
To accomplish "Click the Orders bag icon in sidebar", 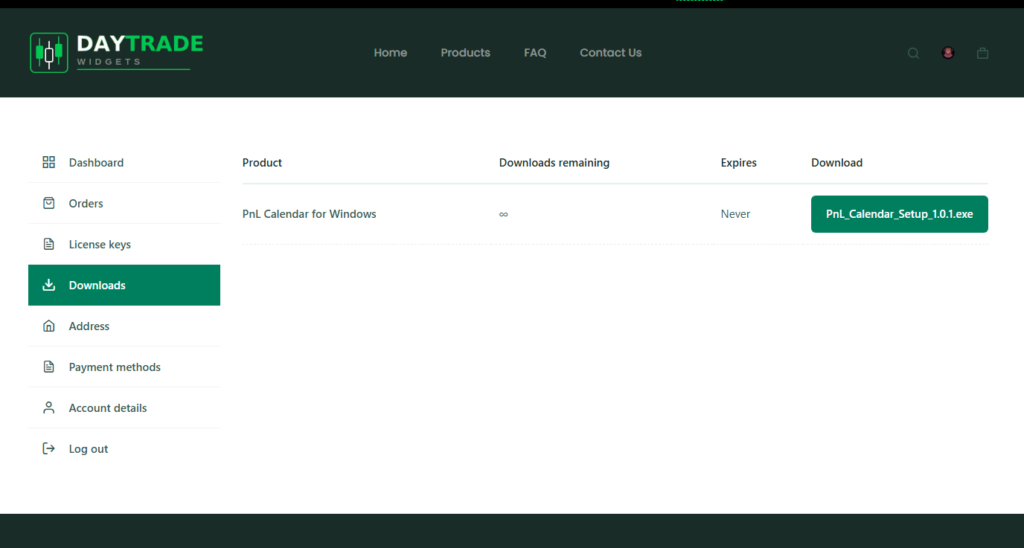I will tap(49, 203).
